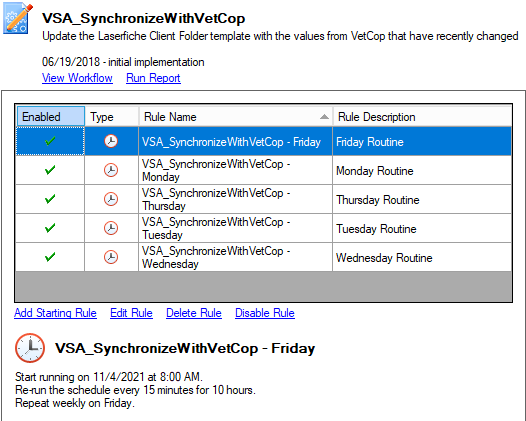526x421 pixels.
Task: Click the schedule clock icon in the Thursday row
Action: click(111, 199)
